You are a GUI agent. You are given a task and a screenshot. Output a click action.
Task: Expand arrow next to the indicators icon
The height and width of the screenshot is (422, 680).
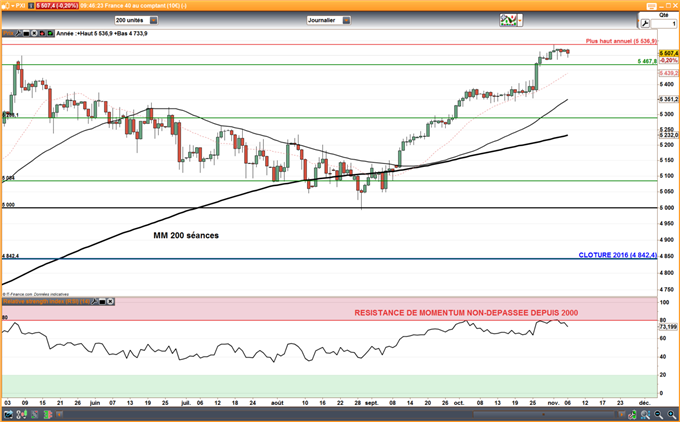(x=520, y=20)
